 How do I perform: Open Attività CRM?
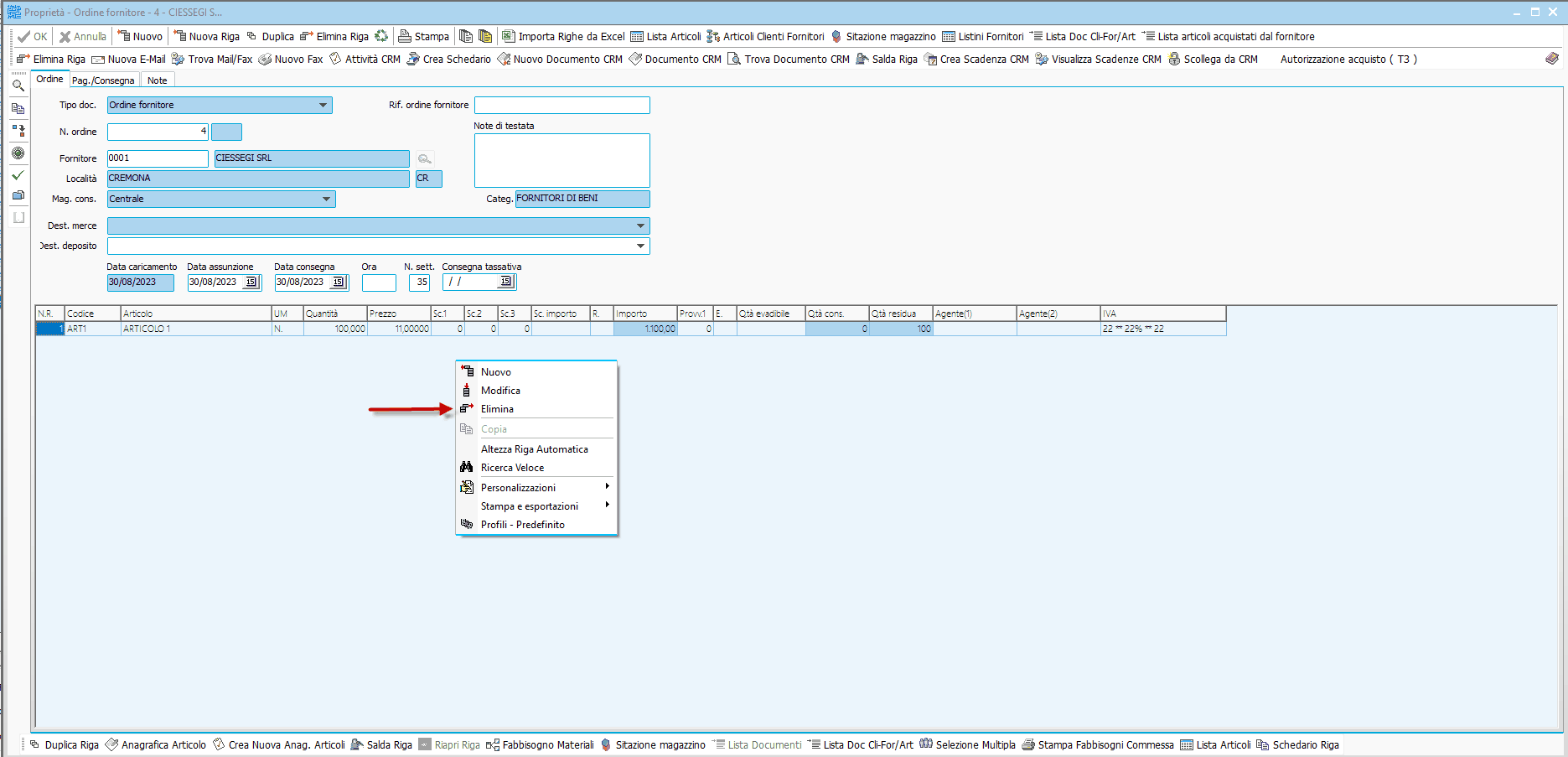pyautogui.click(x=365, y=60)
